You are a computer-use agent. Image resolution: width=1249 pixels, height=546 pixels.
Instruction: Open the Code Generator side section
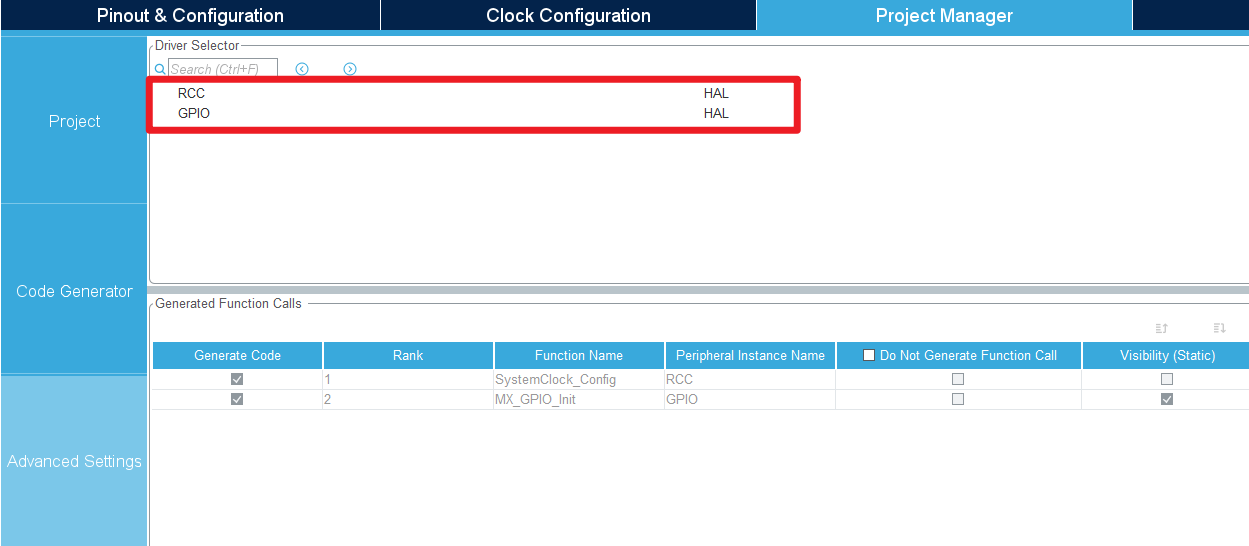[74, 291]
